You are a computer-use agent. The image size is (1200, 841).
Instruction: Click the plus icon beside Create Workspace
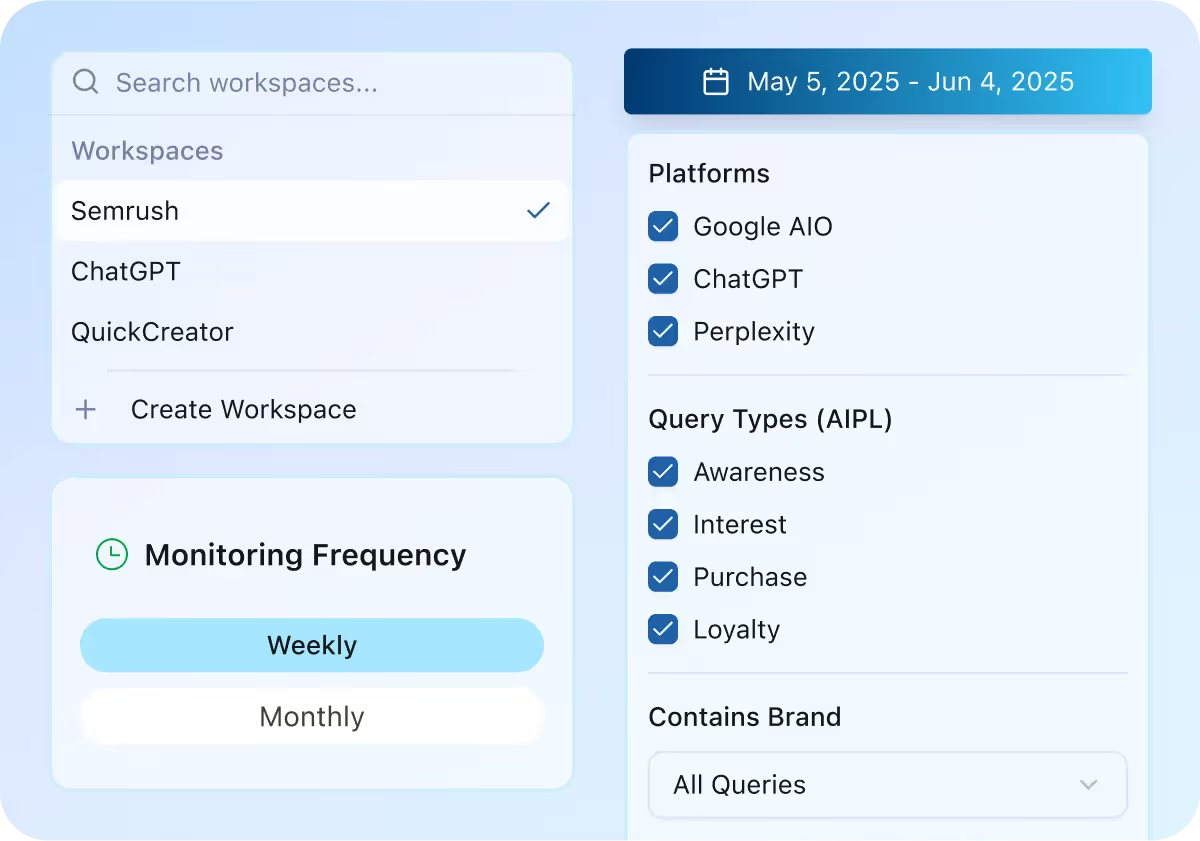tap(86, 410)
